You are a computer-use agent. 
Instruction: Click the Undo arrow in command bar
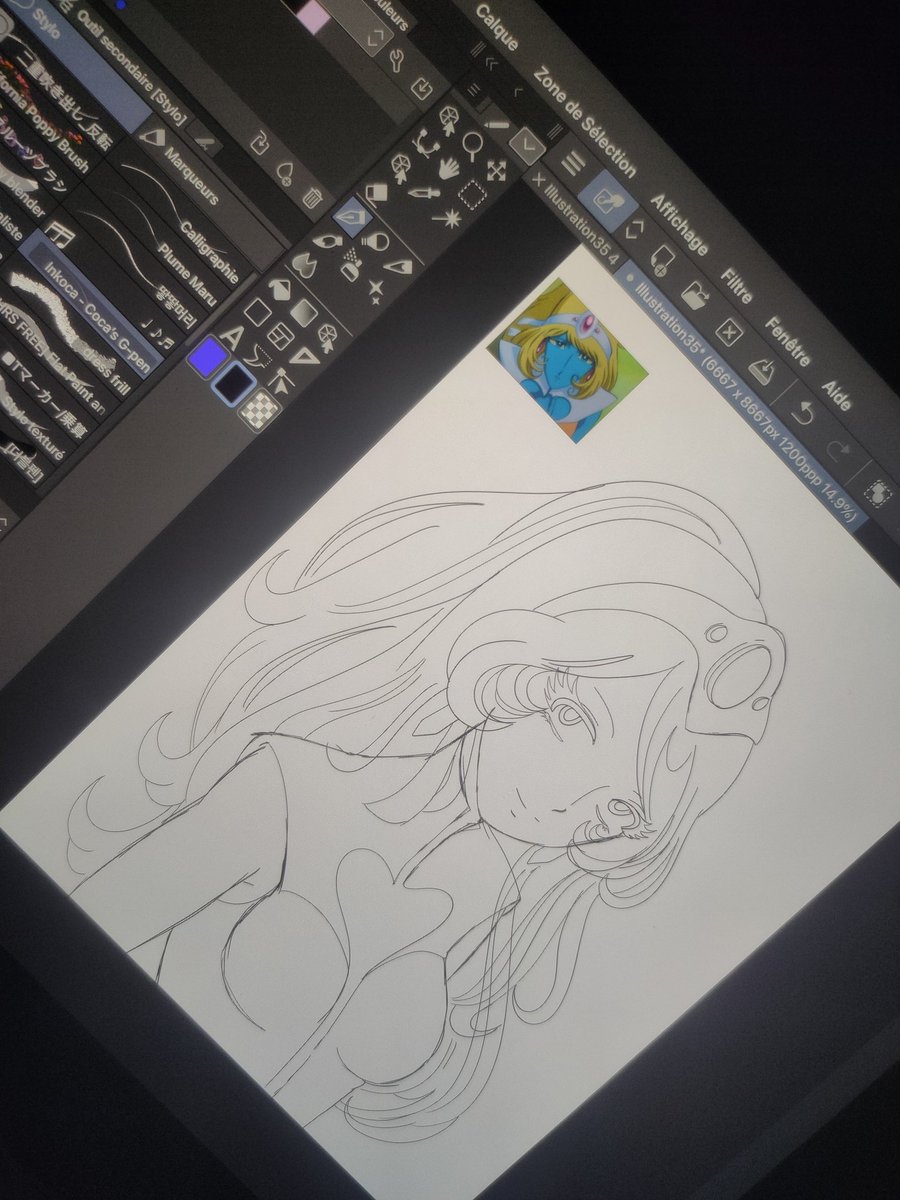point(801,411)
